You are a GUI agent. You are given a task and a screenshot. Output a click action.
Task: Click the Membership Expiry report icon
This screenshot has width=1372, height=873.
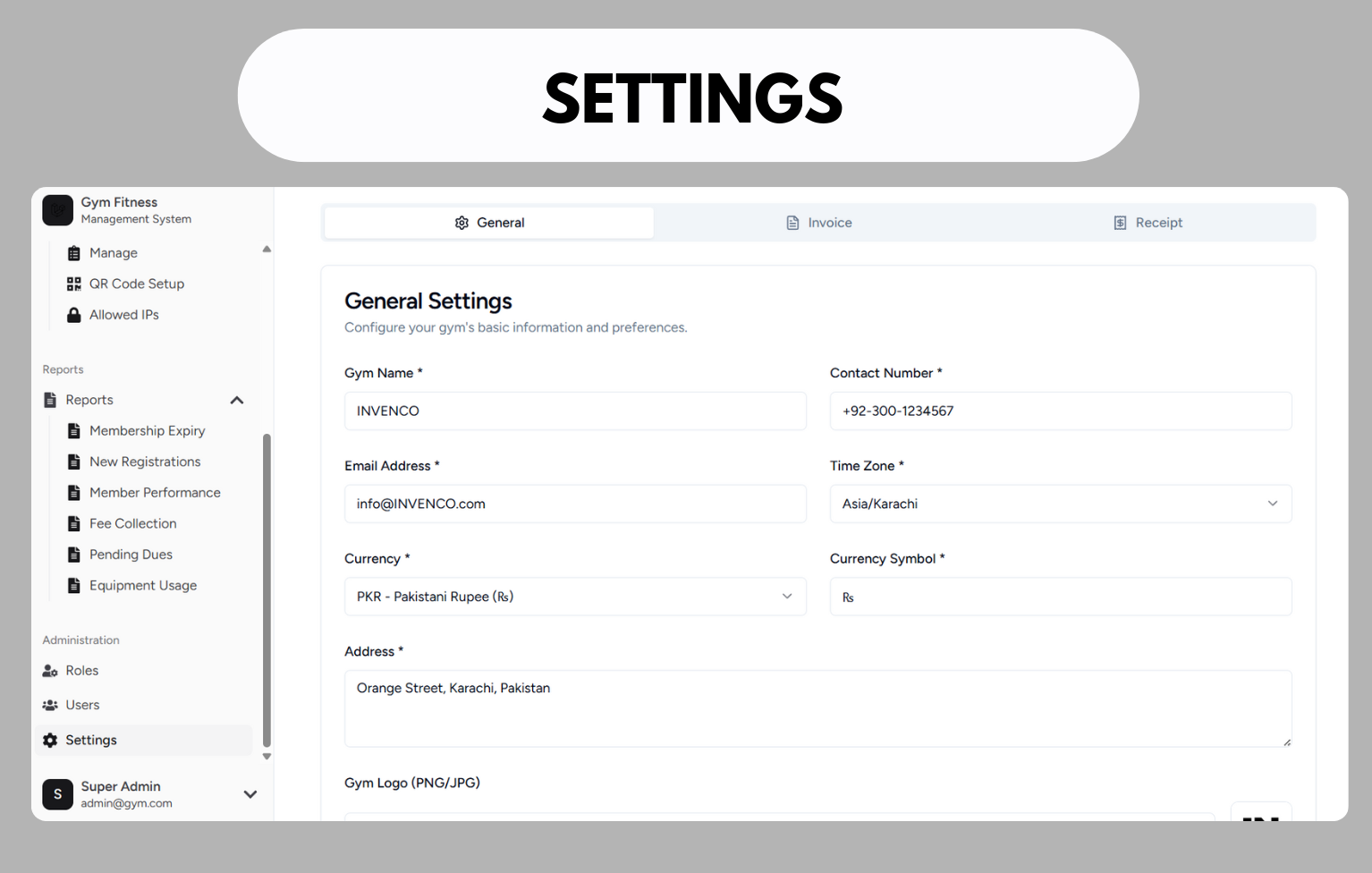point(74,430)
